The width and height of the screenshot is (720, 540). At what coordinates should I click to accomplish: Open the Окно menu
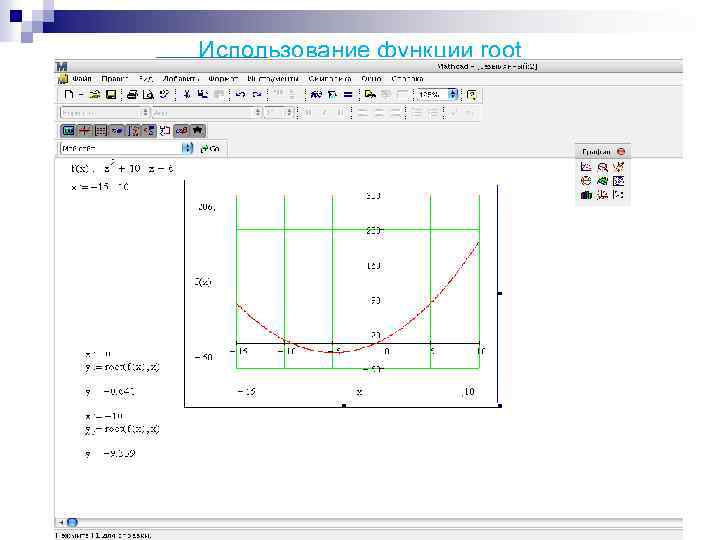click(371, 79)
